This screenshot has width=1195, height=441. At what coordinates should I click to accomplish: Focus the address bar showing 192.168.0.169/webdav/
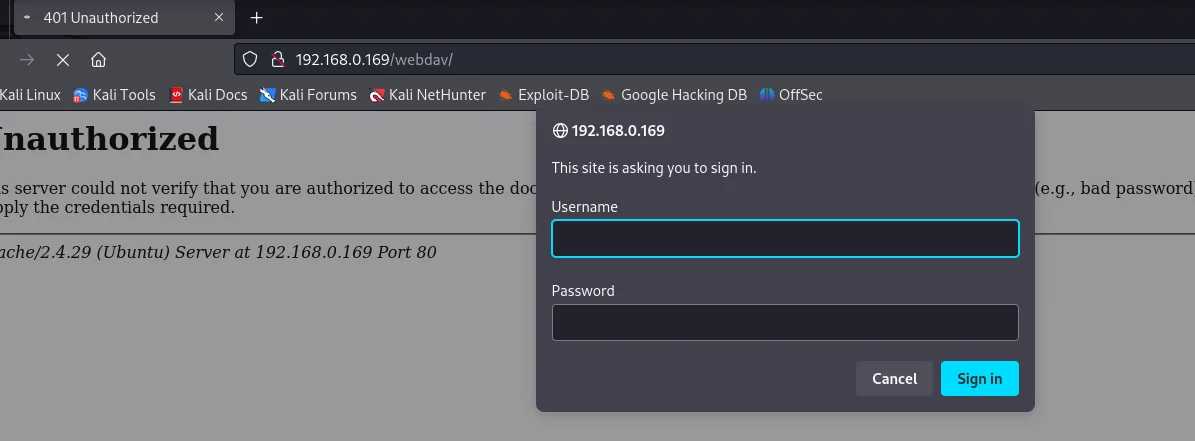(x=600, y=60)
